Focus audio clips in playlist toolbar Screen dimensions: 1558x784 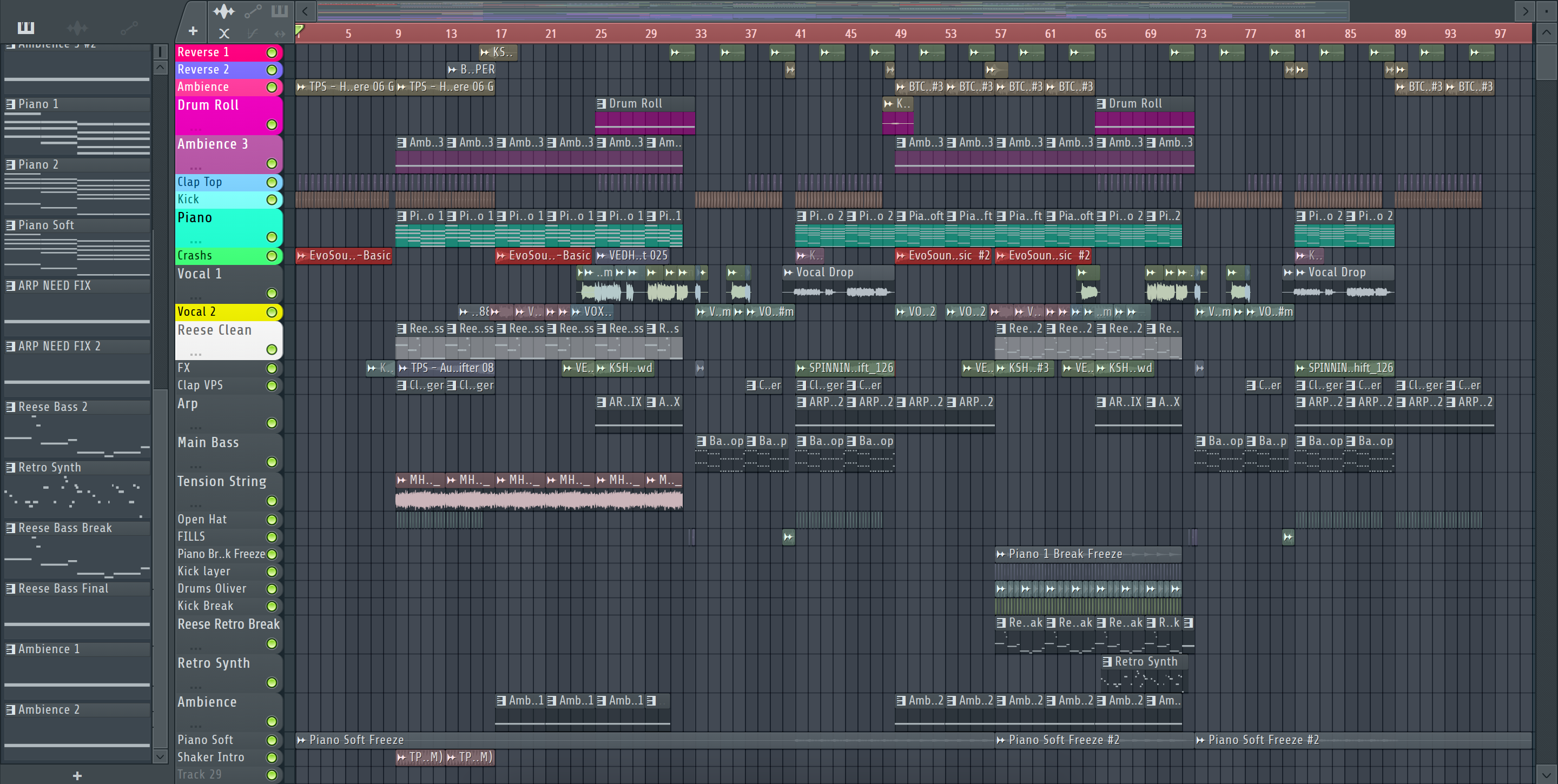[224, 11]
